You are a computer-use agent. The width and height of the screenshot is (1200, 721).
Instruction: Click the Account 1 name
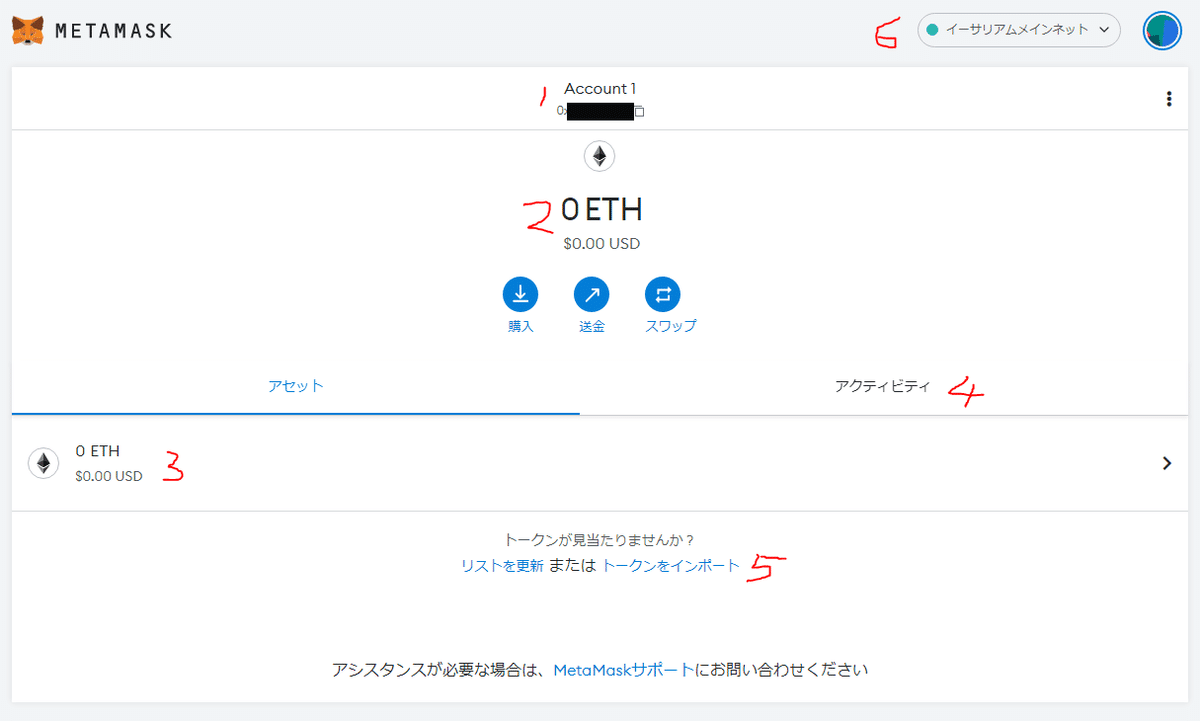pos(600,89)
